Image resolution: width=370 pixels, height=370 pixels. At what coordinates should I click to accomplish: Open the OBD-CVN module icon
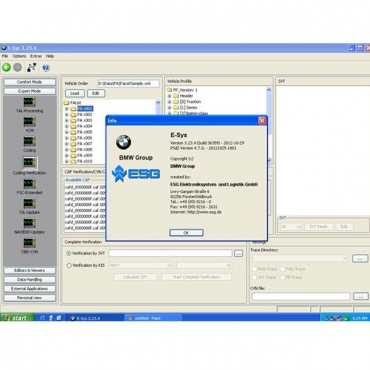tap(29, 243)
